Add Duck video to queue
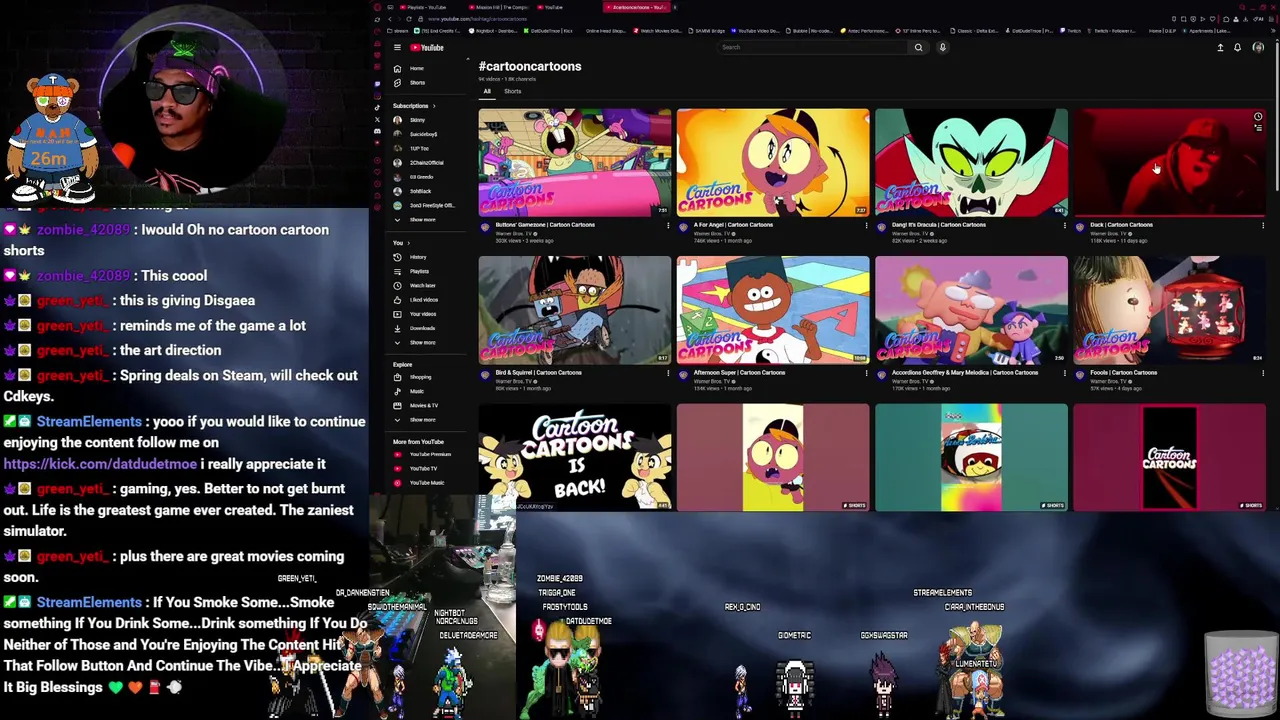The image size is (1280, 720). point(1258,130)
